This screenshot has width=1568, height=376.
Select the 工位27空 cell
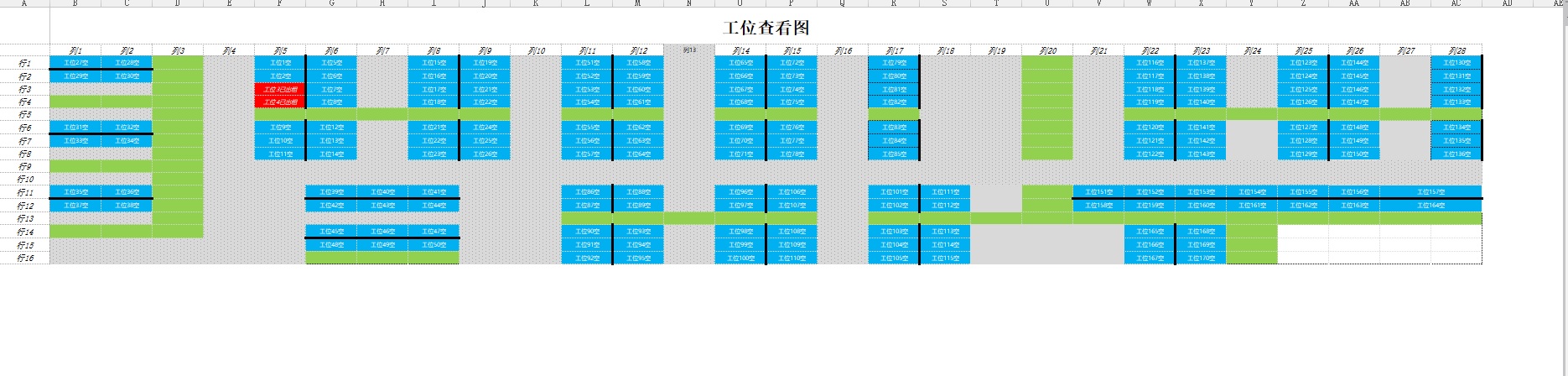75,63
